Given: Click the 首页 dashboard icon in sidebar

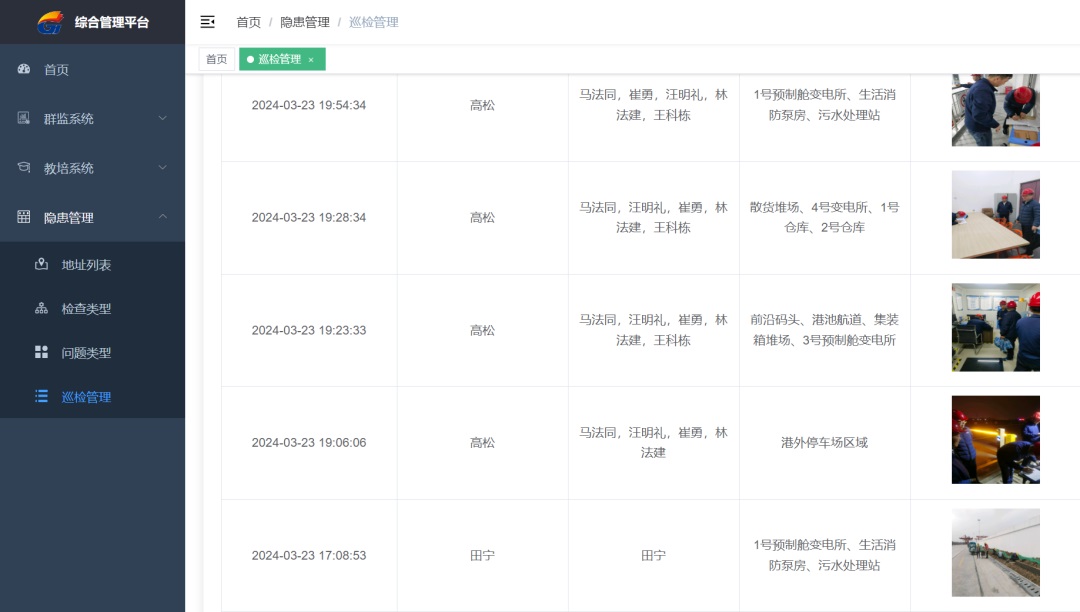Looking at the screenshot, I should pyautogui.click(x=25, y=69).
